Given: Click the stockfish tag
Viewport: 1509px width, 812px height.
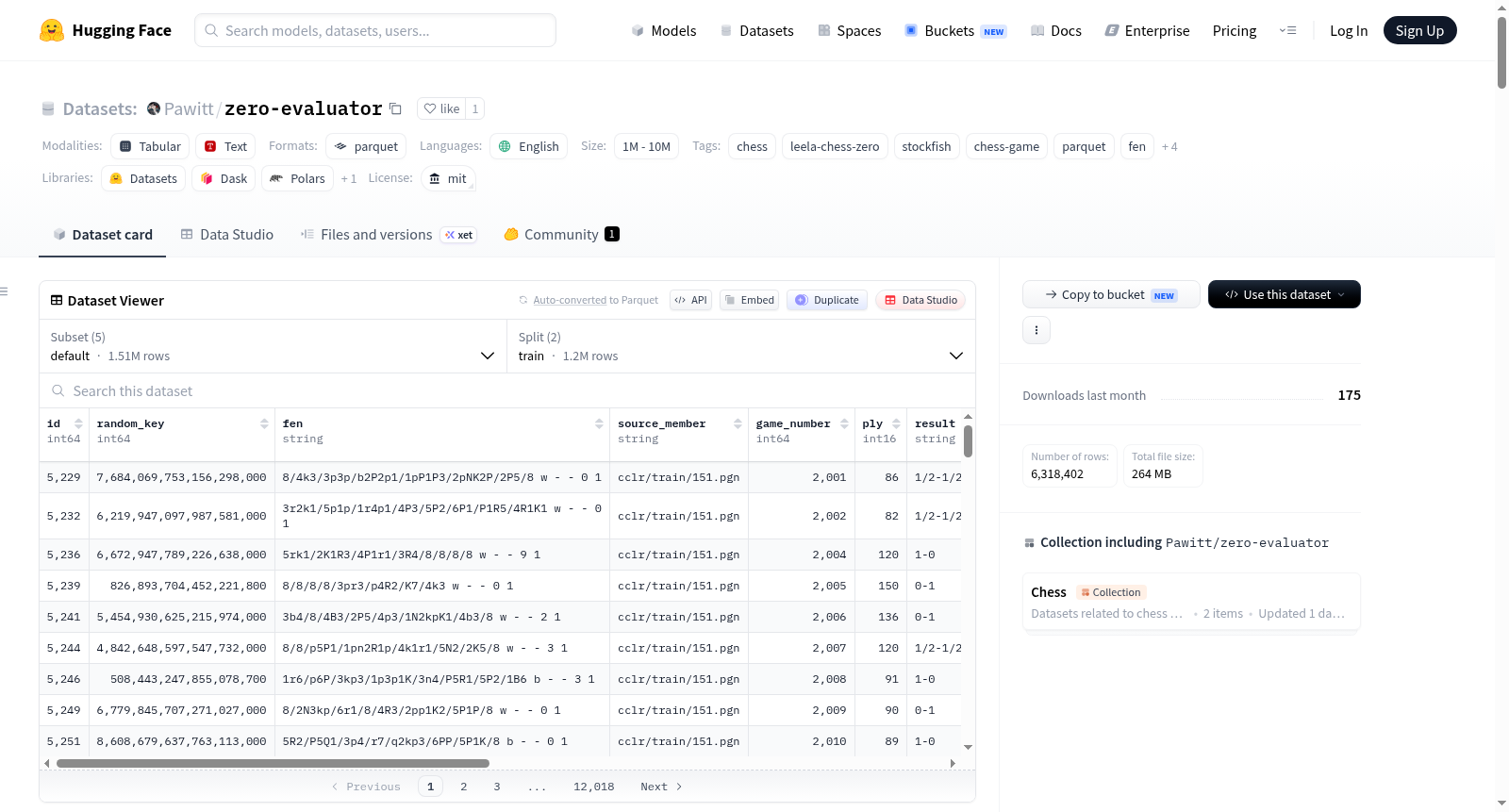Looking at the screenshot, I should coord(926,146).
